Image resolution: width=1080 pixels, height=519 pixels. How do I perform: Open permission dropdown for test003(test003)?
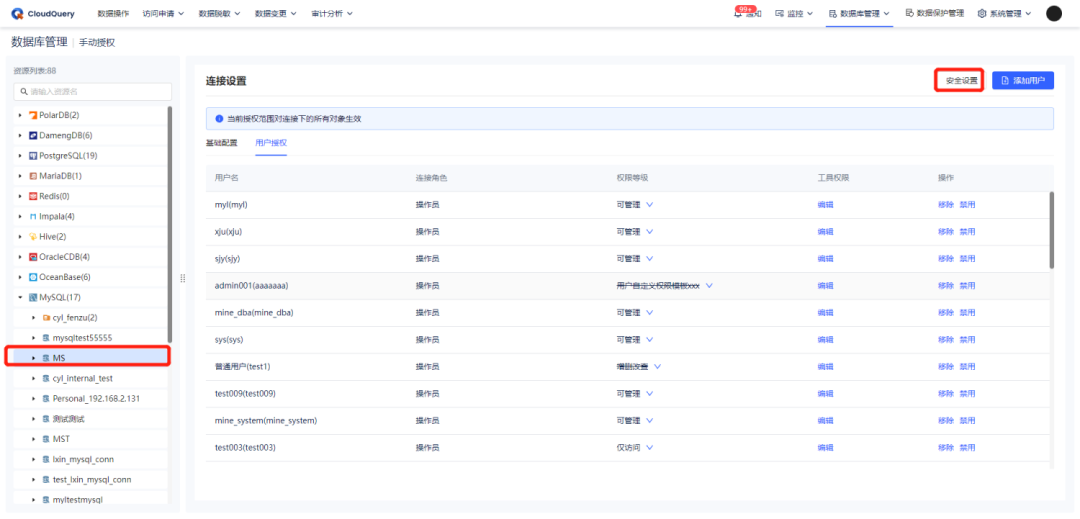pyautogui.click(x=649, y=447)
